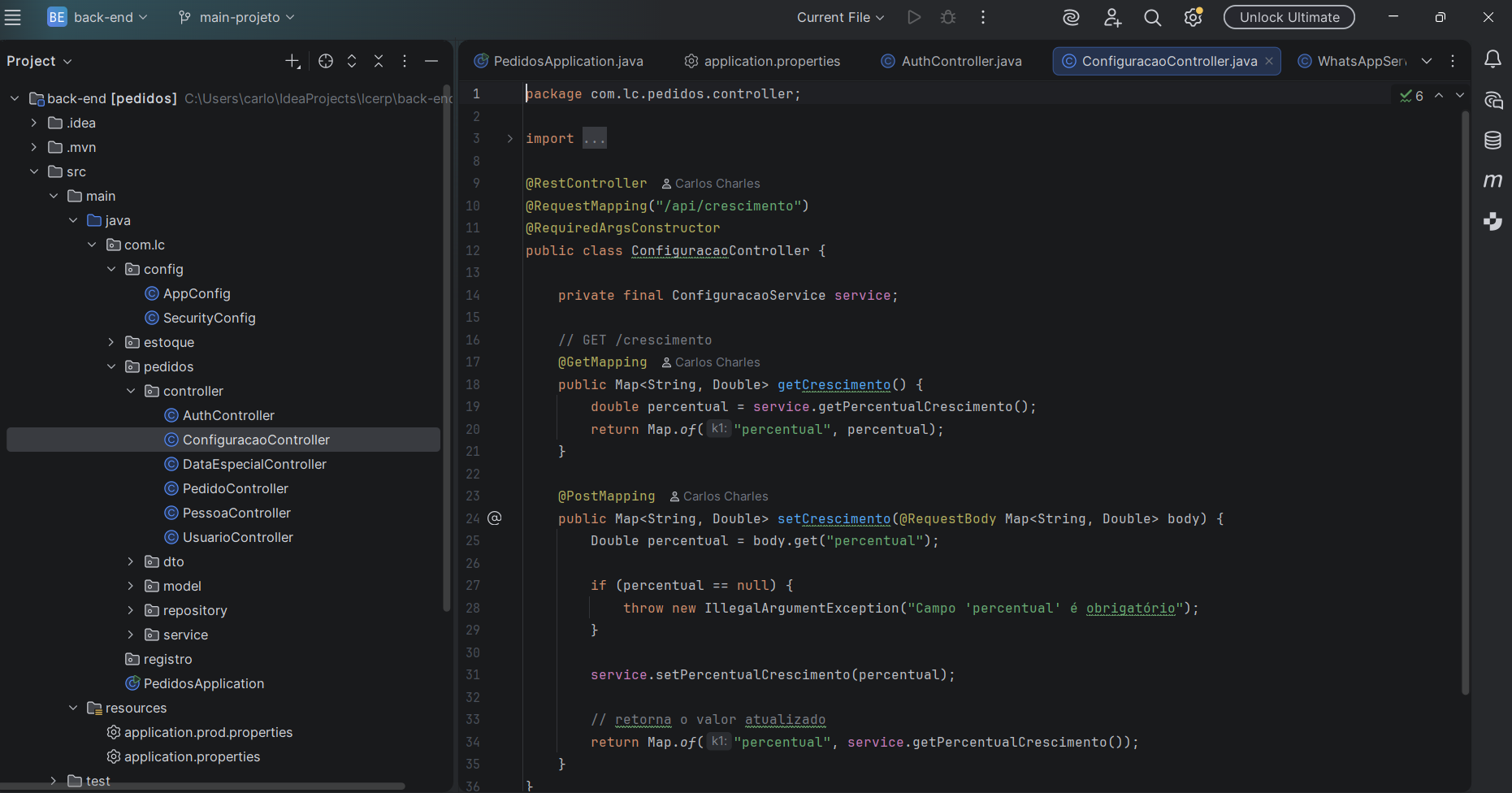Open Maven tool window
1512x793 pixels.
click(1493, 180)
